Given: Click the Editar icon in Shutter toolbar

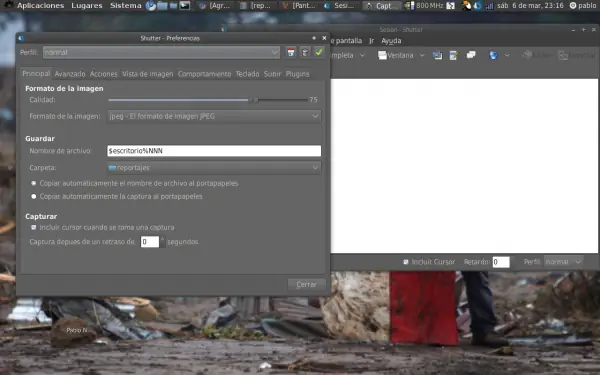Looking at the screenshot, I should click(x=527, y=55).
